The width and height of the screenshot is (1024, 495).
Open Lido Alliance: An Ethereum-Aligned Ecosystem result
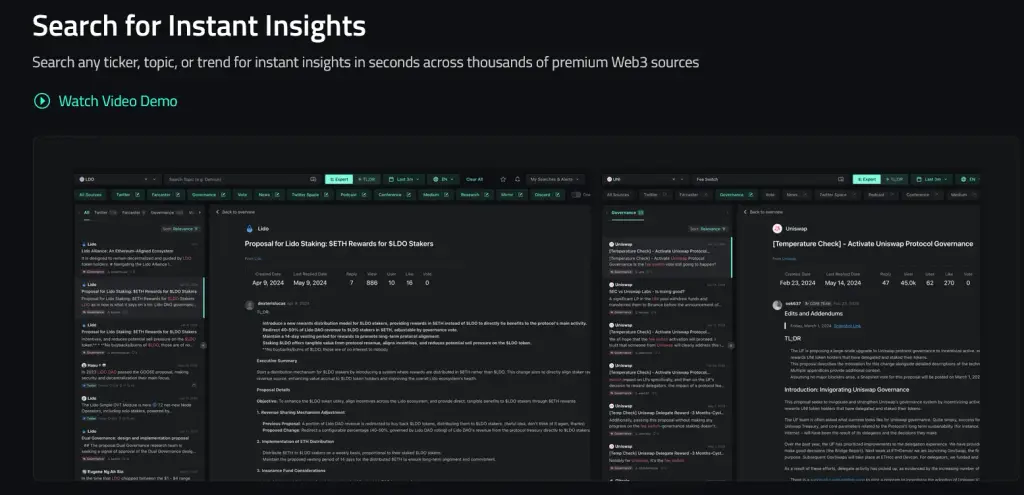pyautogui.click(x=140, y=257)
